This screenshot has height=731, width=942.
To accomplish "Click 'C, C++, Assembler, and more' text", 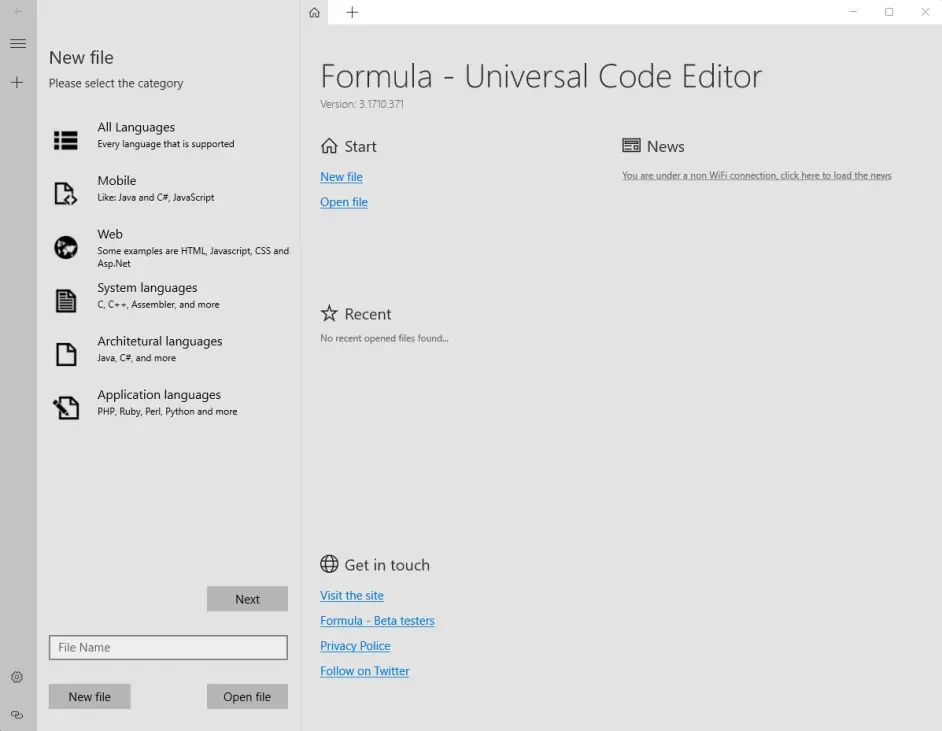I will point(158,305).
